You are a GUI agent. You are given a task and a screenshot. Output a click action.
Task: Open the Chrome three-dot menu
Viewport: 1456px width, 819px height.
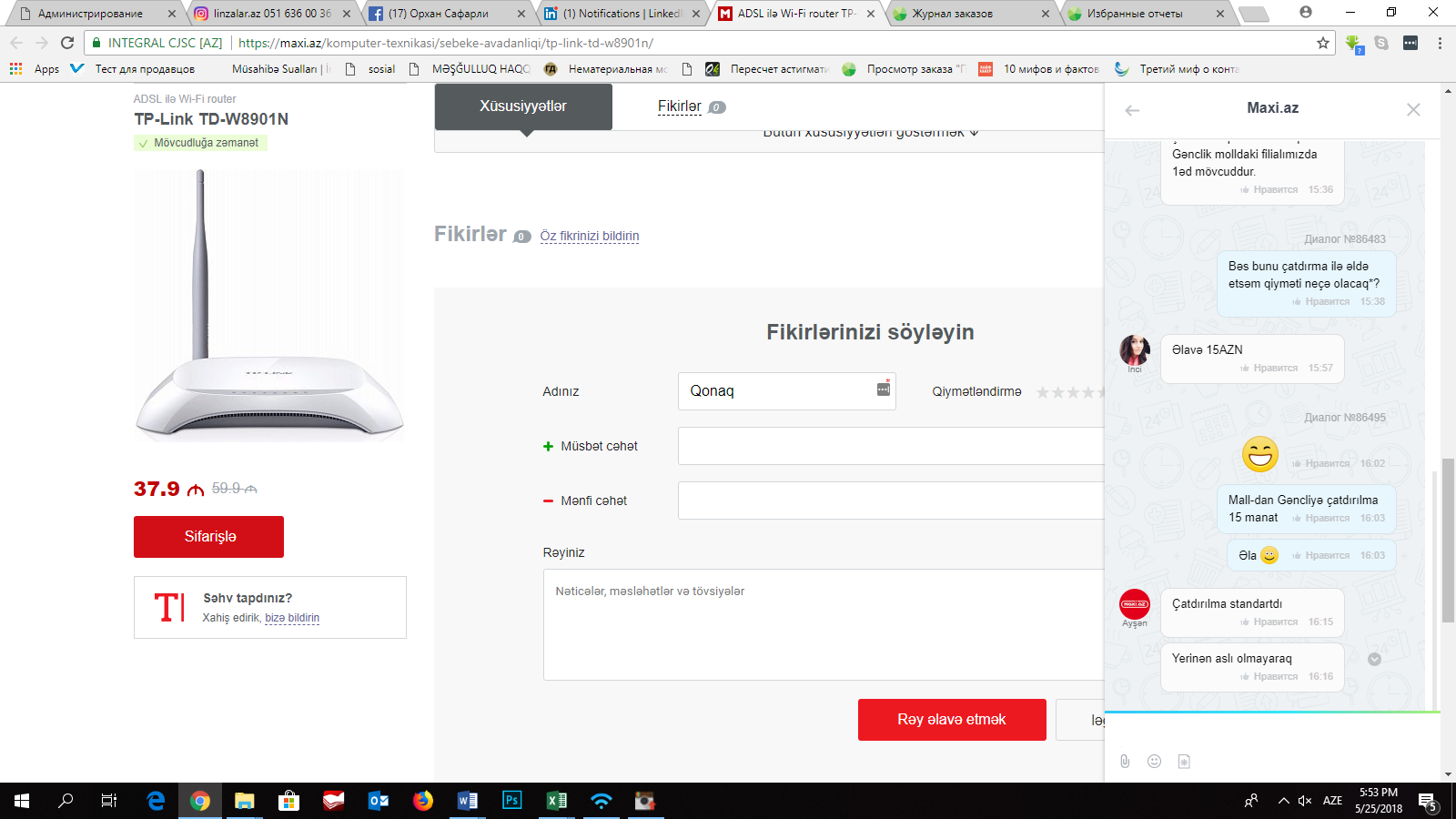[x=1440, y=43]
